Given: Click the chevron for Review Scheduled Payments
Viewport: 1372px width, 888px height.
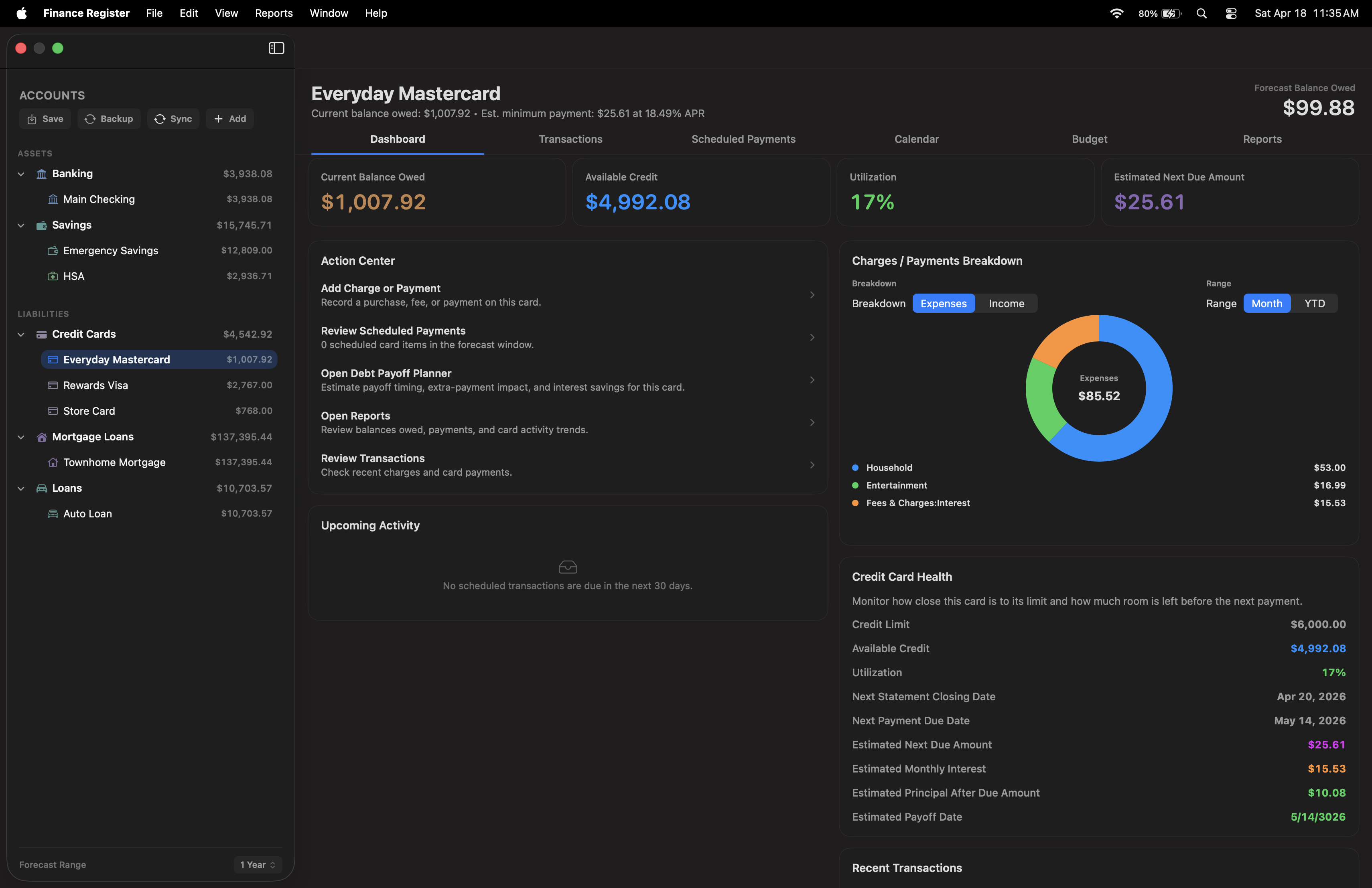Looking at the screenshot, I should coord(812,338).
